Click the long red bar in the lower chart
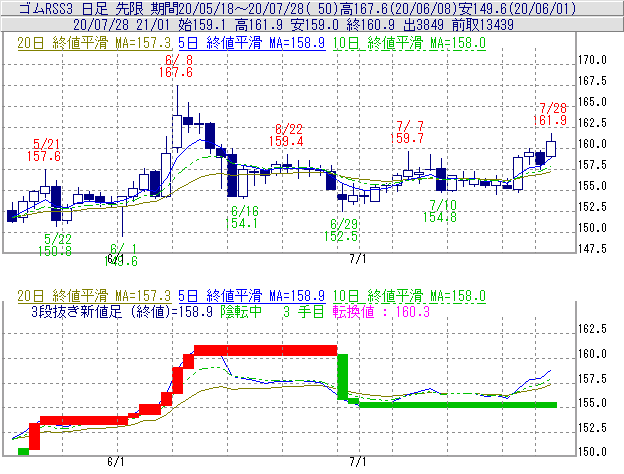 [265, 351]
